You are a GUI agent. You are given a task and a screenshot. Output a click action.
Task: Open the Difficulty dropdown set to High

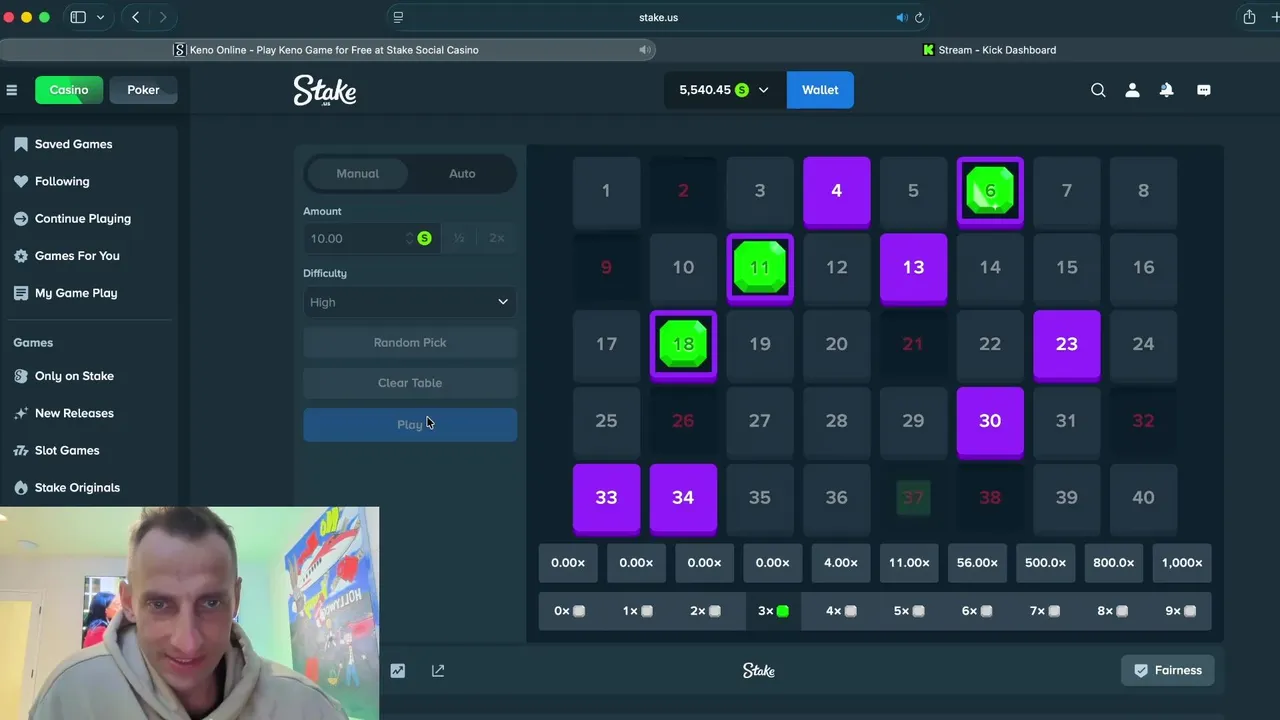click(x=410, y=302)
